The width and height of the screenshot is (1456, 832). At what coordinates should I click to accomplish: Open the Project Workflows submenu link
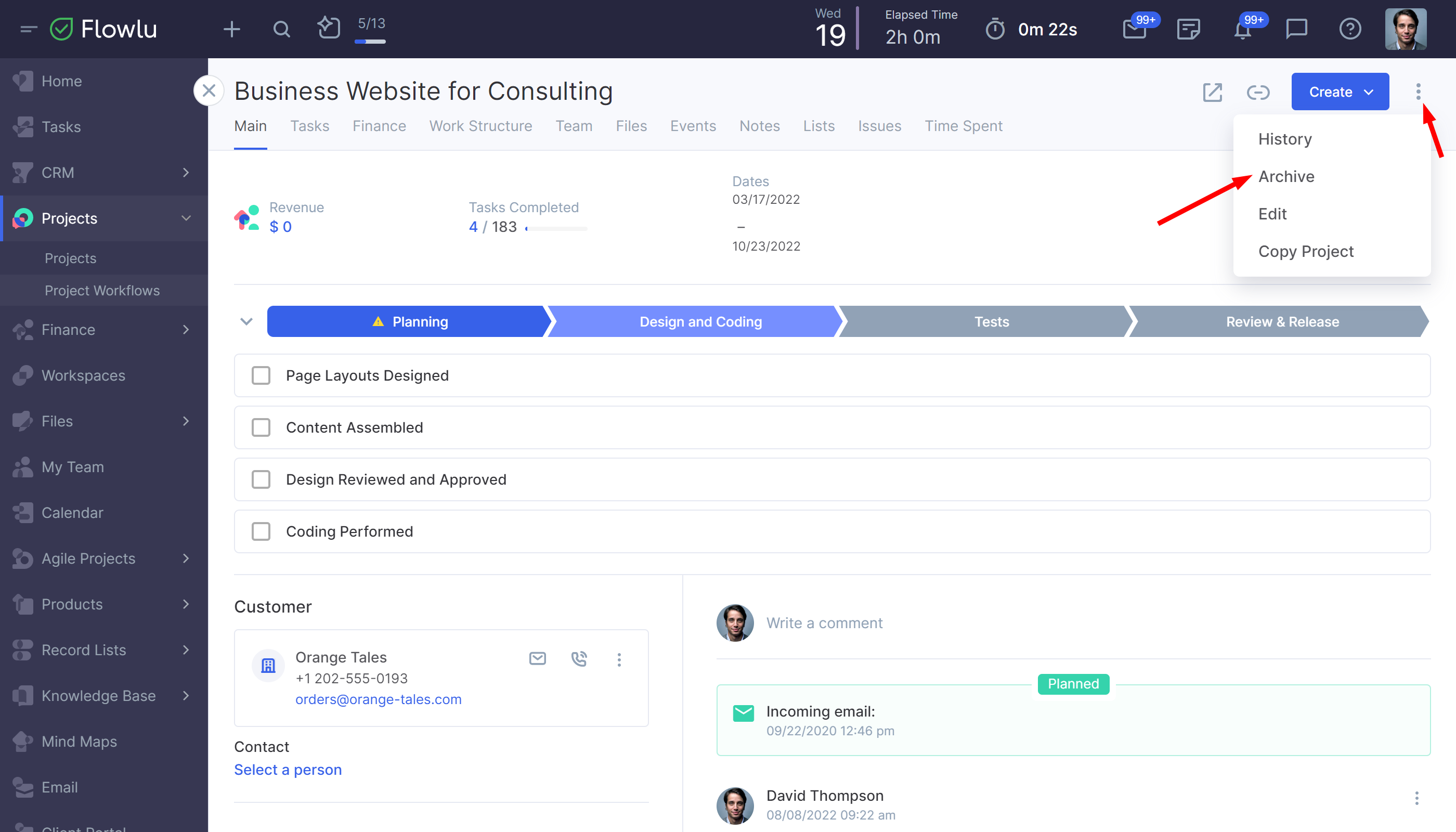pos(102,290)
